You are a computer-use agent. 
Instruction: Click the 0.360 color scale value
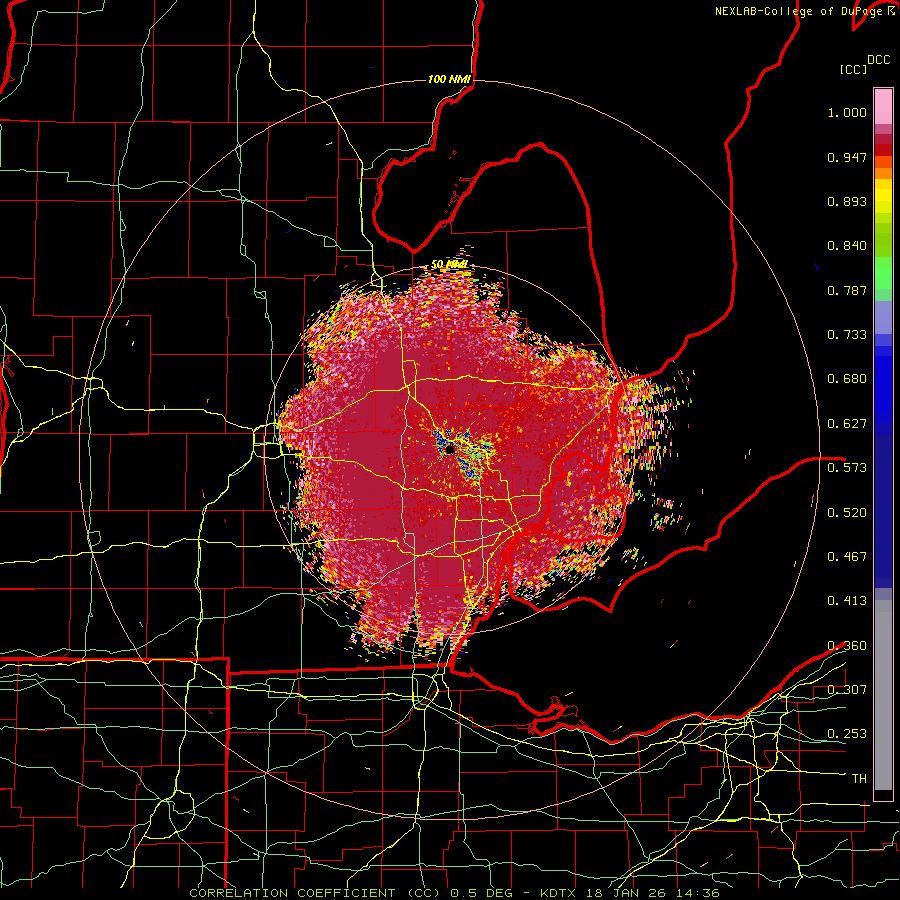coord(847,646)
